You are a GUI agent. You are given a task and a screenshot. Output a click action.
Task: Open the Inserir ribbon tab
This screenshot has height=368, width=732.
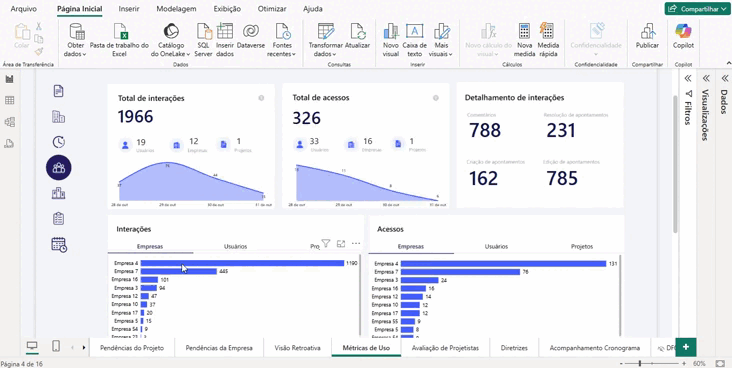128,9
